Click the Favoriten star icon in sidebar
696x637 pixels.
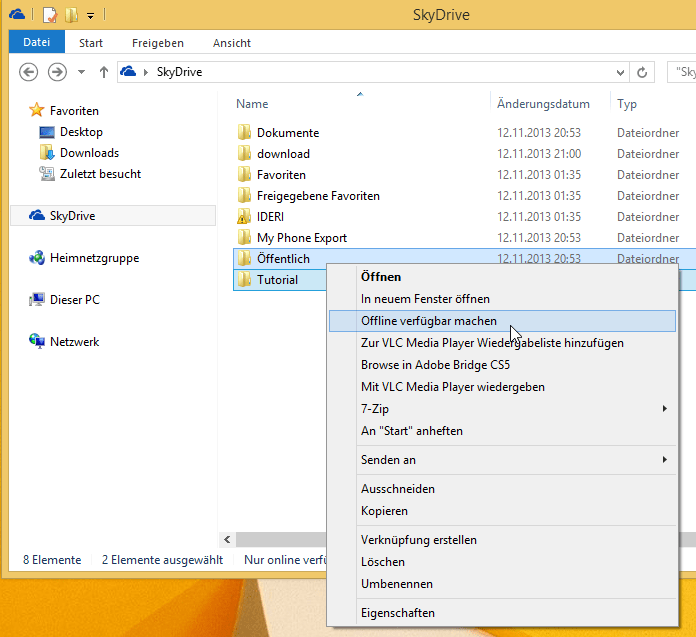[36, 110]
